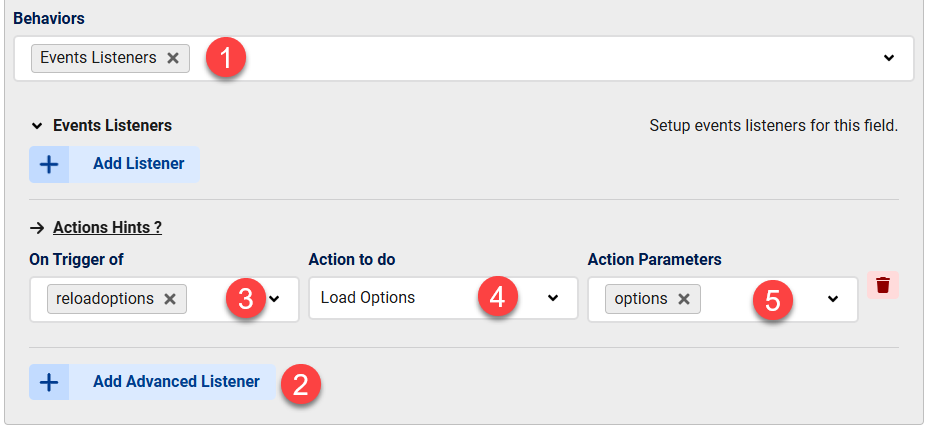Open the On Trigger of dropdown arrow
This screenshot has width=925, height=436.
[274, 299]
